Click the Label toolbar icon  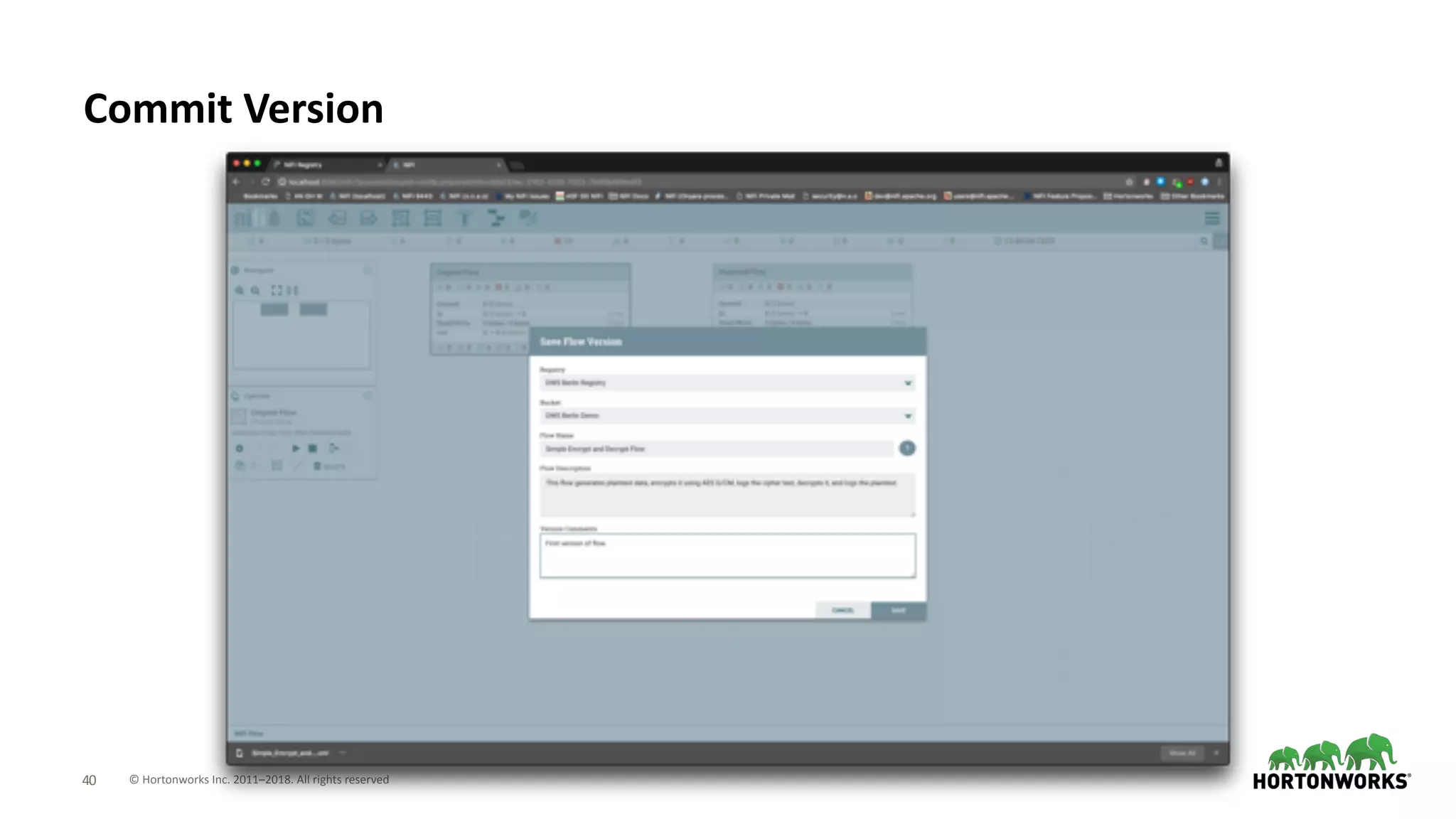click(x=528, y=218)
